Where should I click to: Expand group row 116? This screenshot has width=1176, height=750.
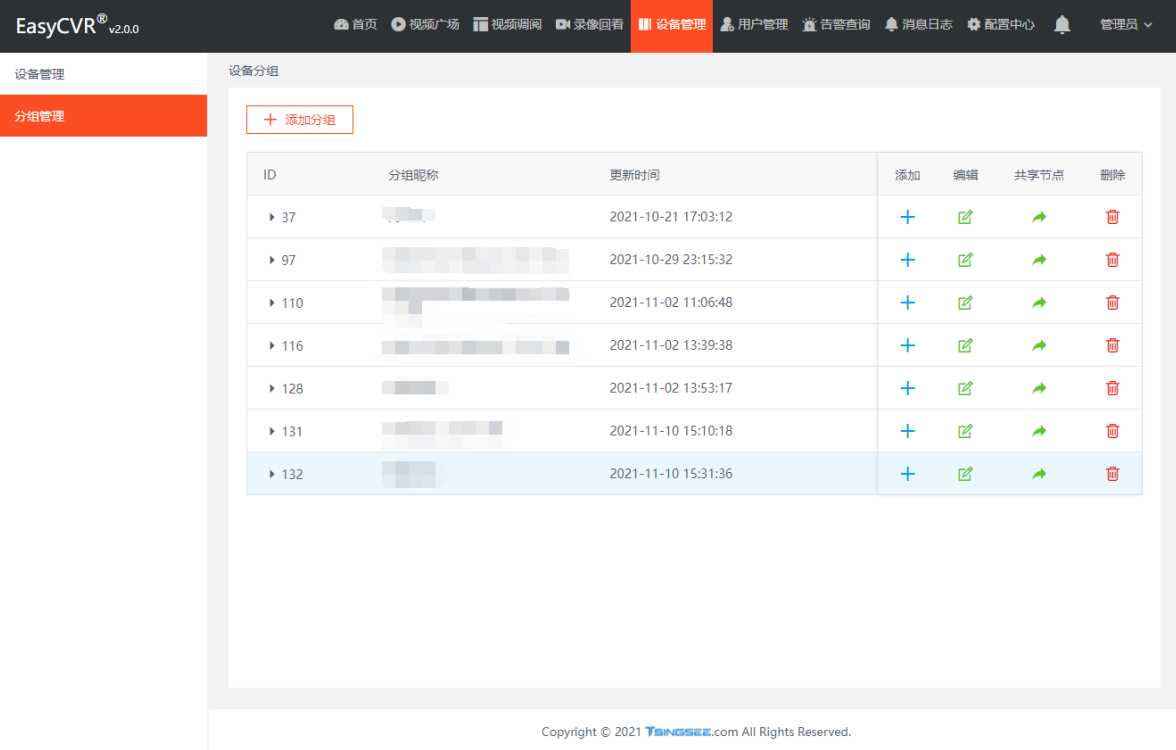tap(272, 346)
